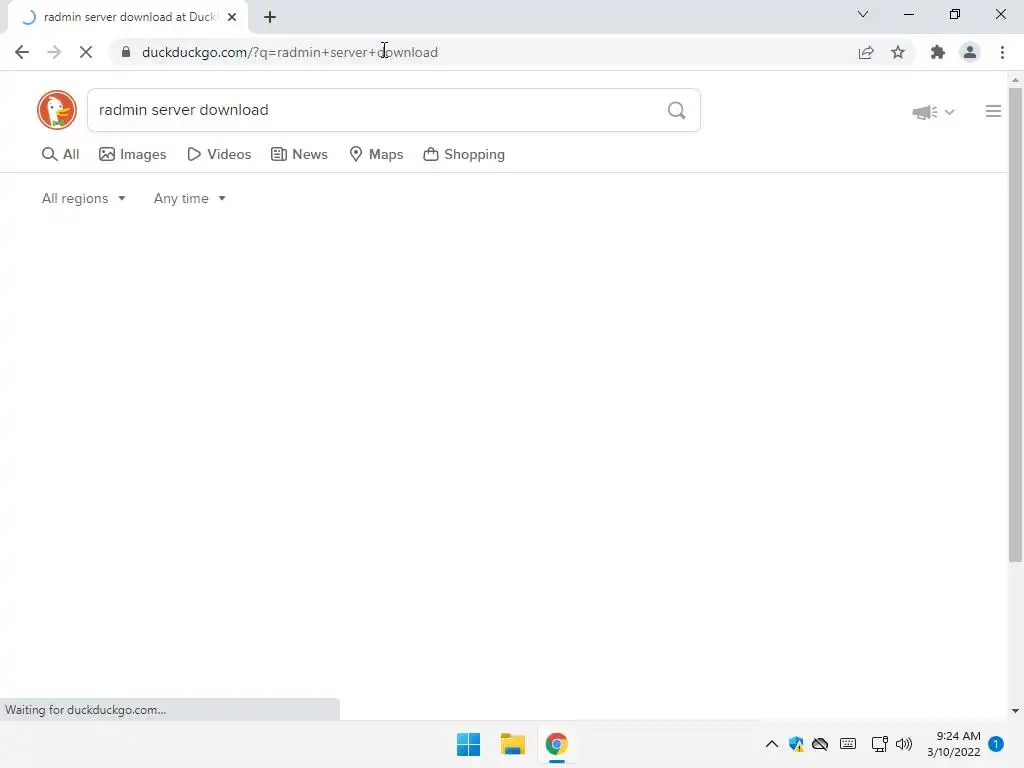The height and width of the screenshot is (768, 1024).
Task: Expand the Any time filter
Action: pyautogui.click(x=189, y=199)
